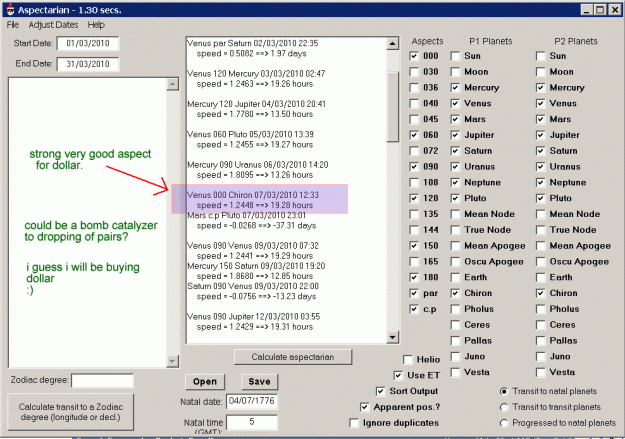625x439 pixels.
Task: Select Transit to transit planets radio
Action: pyautogui.click(x=504, y=407)
